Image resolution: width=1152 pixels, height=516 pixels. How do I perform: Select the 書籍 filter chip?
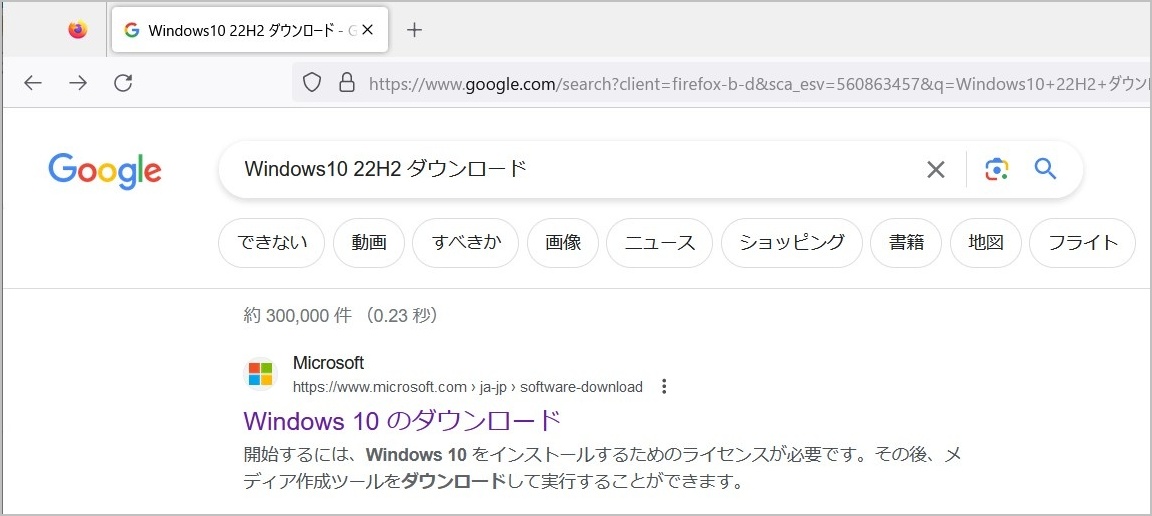point(906,243)
